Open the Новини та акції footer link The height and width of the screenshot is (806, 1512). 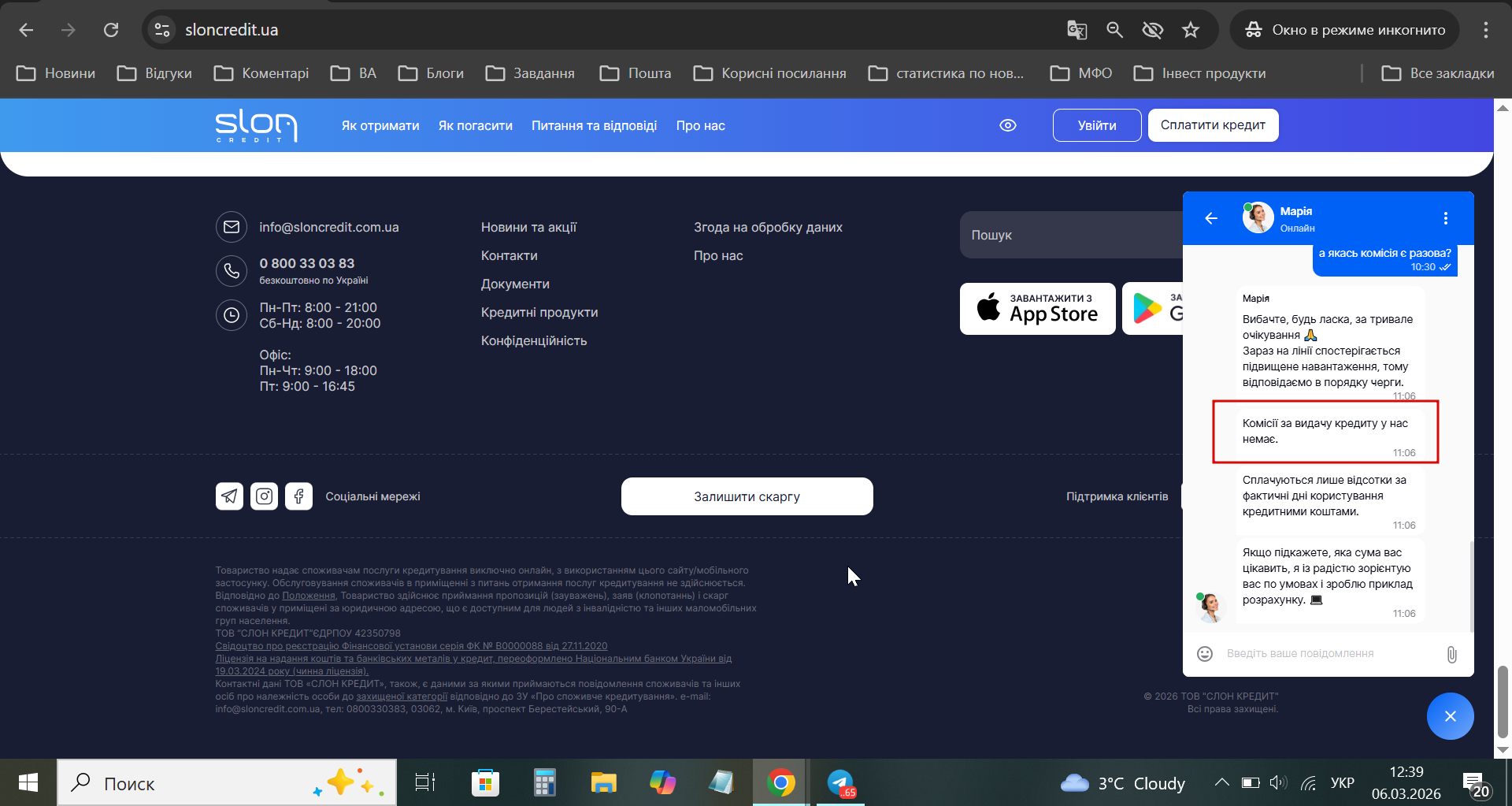(529, 227)
